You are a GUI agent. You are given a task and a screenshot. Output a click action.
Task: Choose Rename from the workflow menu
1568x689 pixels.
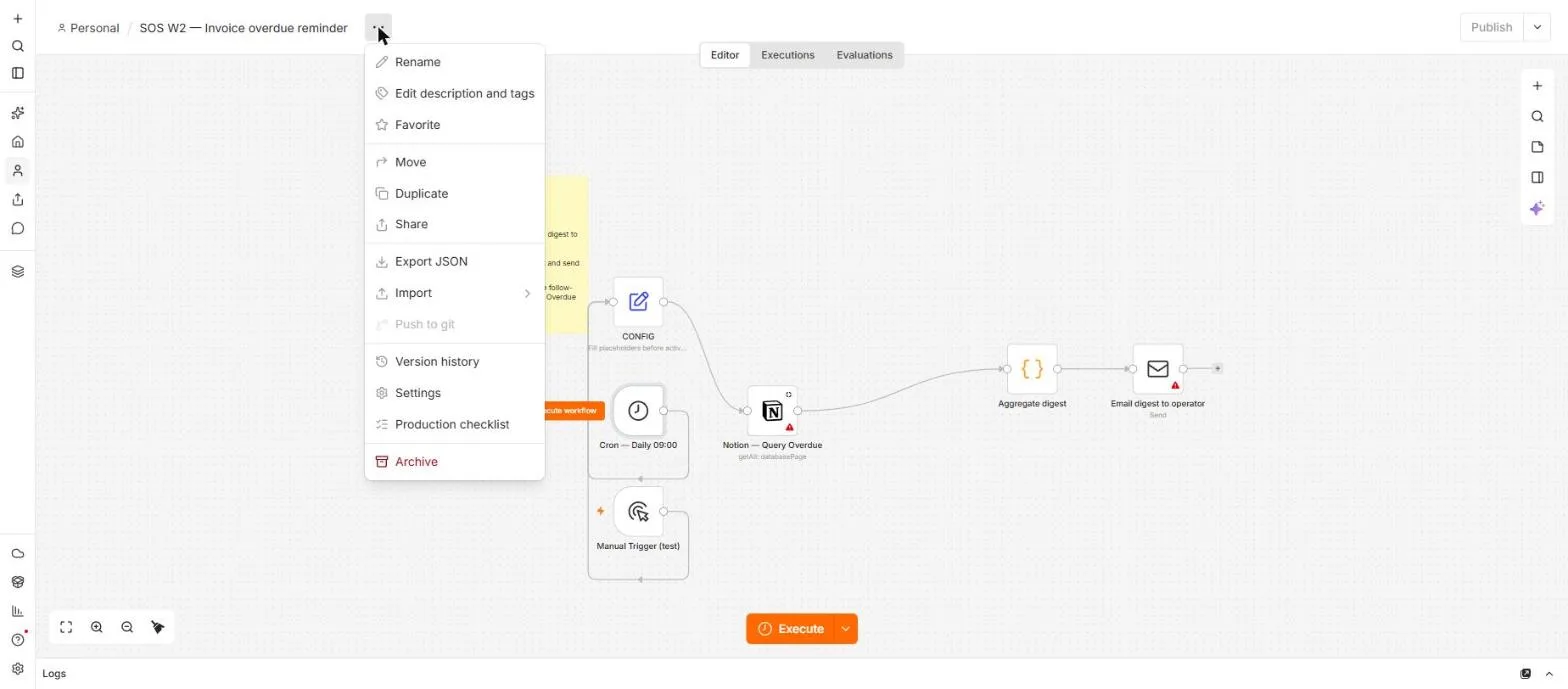pyautogui.click(x=454, y=62)
